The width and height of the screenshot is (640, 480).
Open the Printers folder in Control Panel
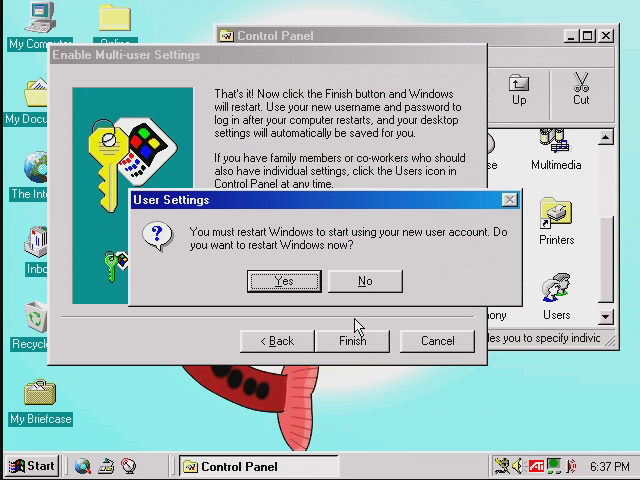(x=556, y=222)
